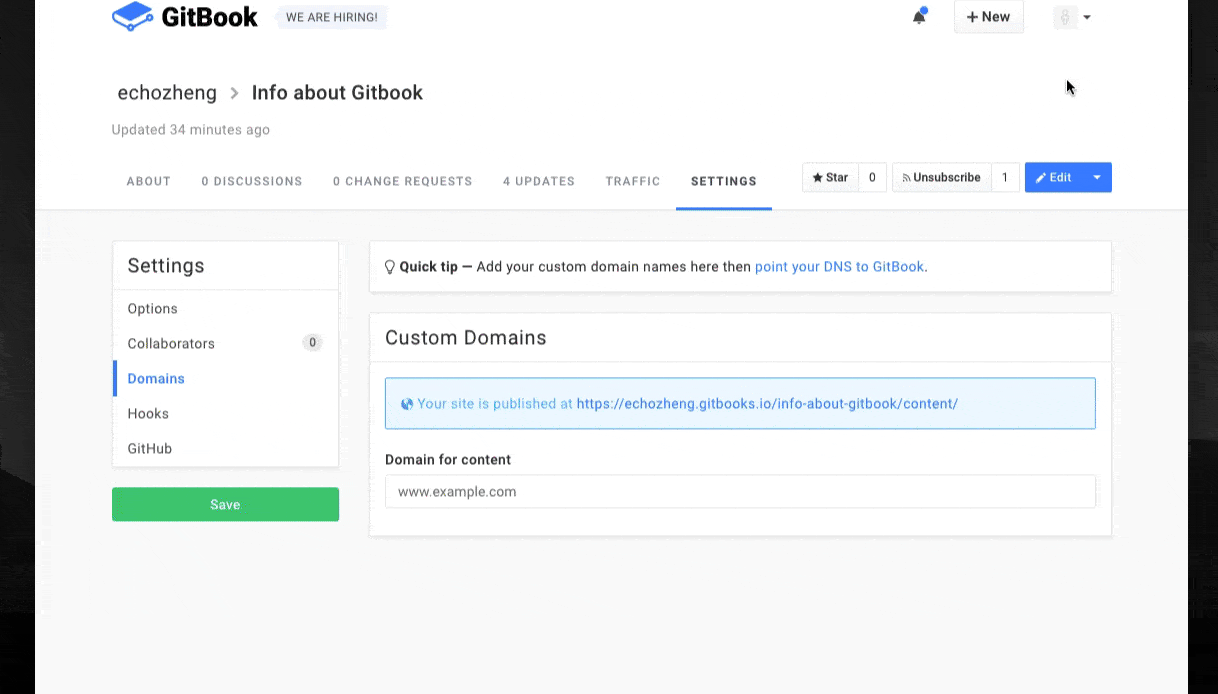1218x694 pixels.
Task: Open Collaborators in Settings sidebar
Action: (225, 343)
